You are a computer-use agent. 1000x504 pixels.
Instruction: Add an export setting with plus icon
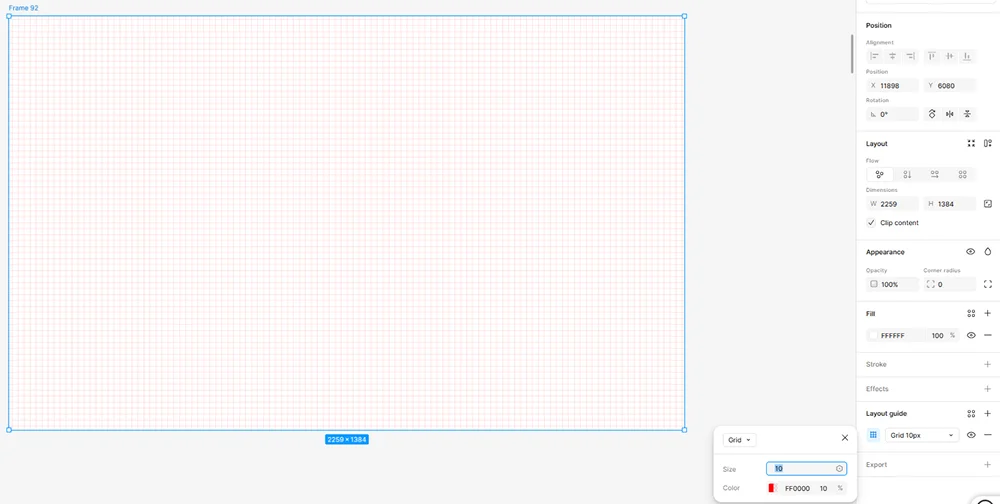tap(988, 464)
